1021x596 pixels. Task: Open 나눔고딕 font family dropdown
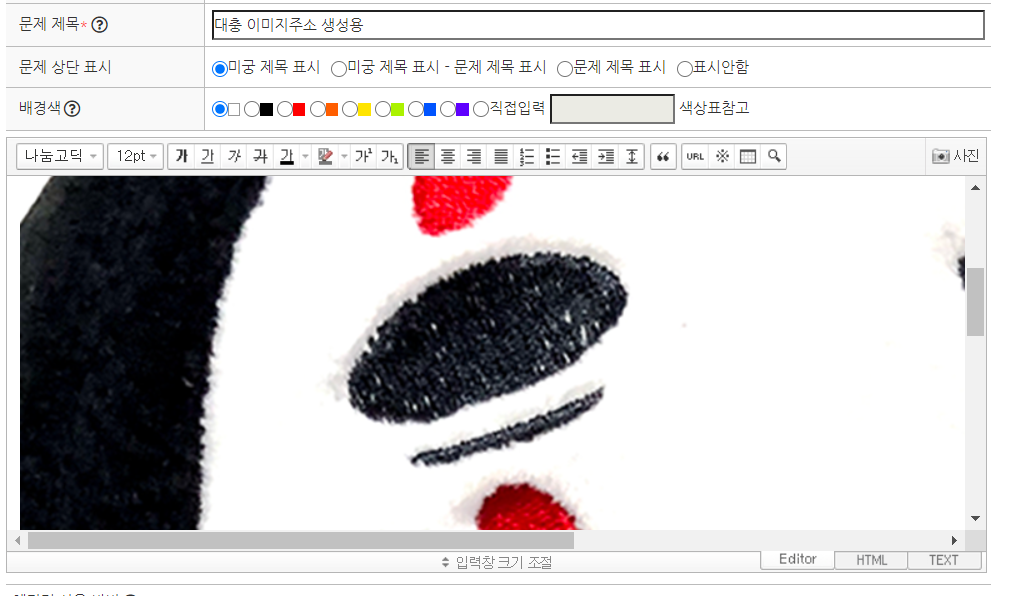click(x=60, y=156)
